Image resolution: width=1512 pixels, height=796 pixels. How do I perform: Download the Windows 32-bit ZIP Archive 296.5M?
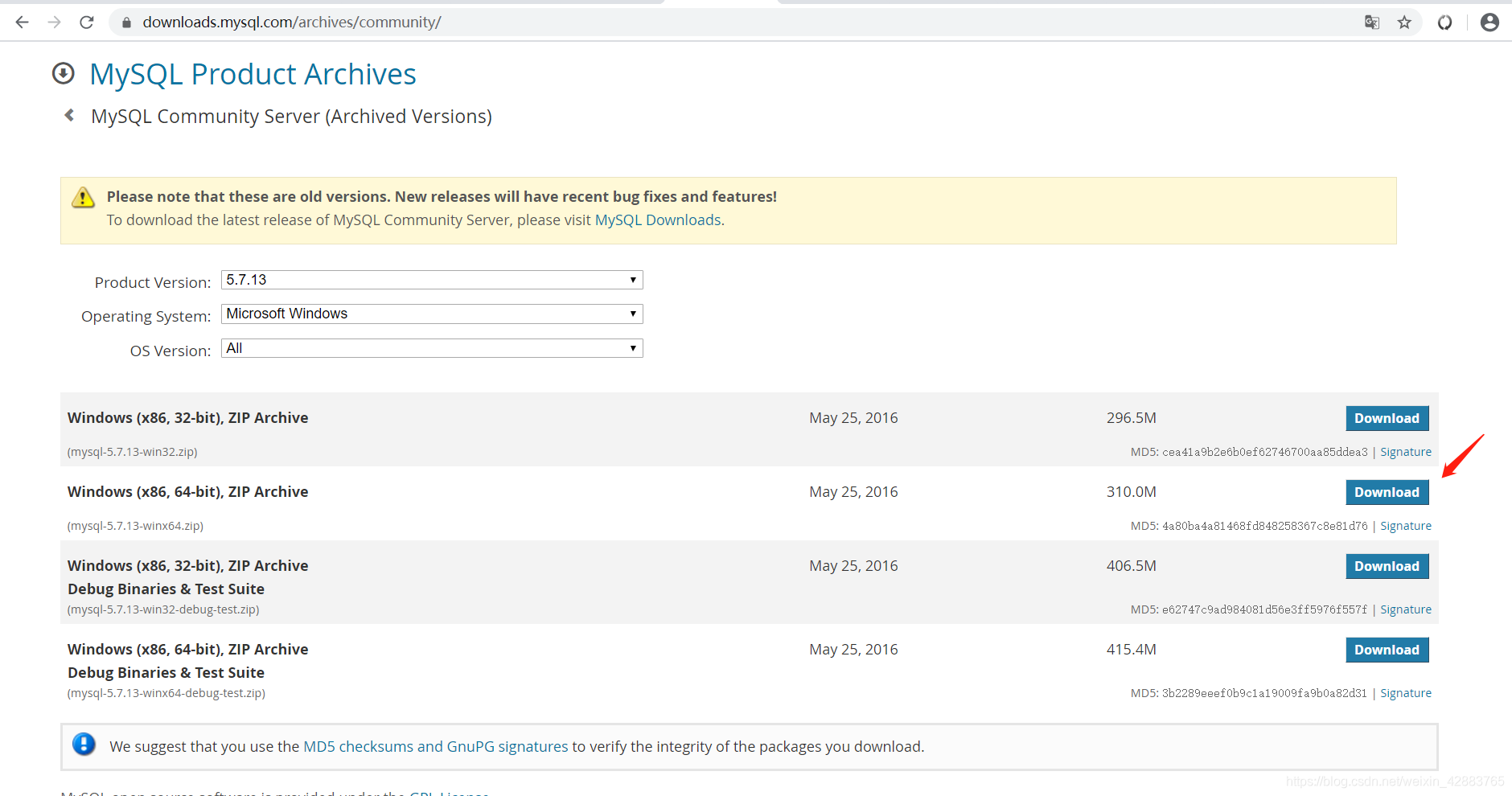tap(1387, 418)
